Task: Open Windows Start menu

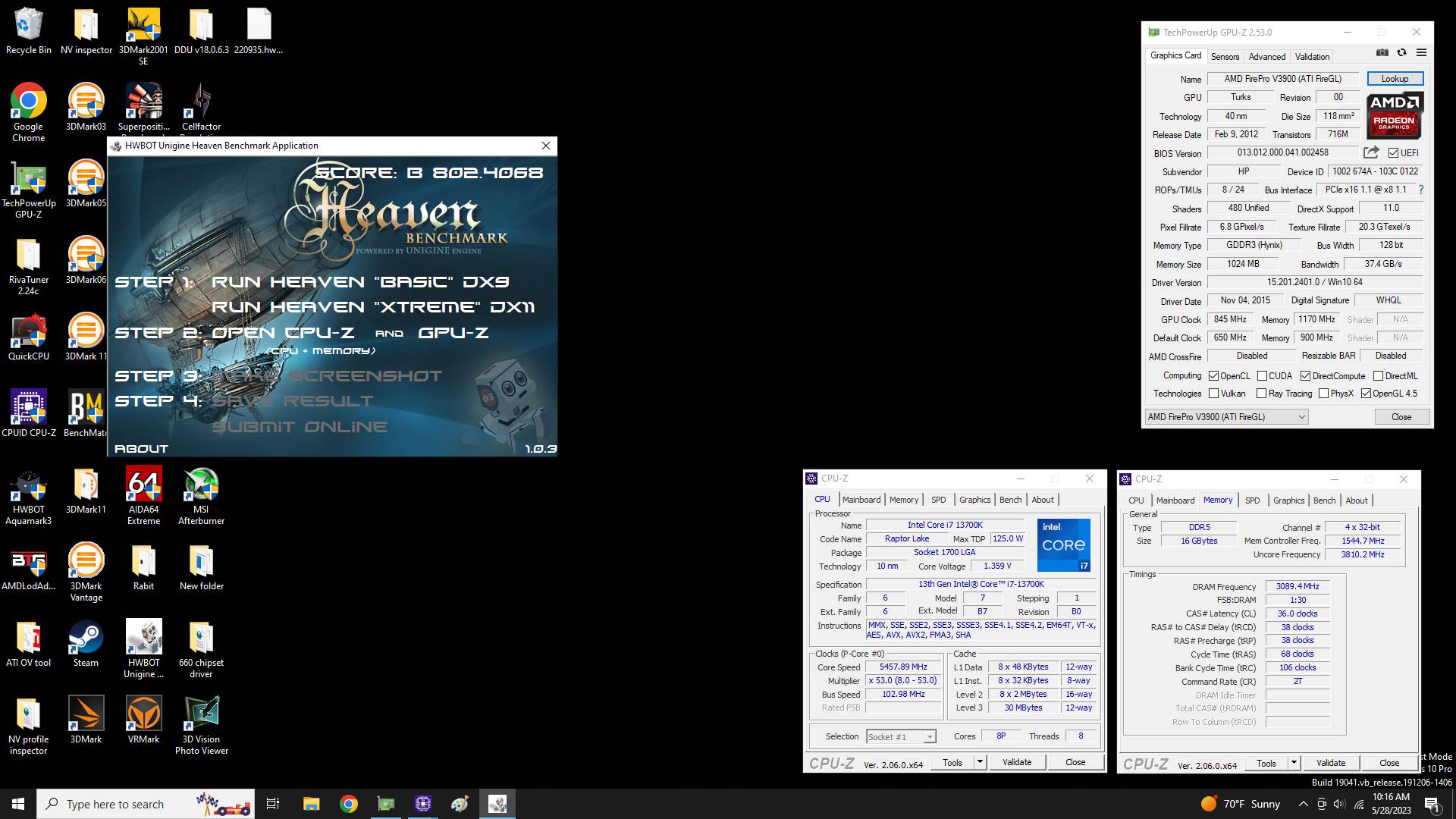Action: click(x=18, y=804)
